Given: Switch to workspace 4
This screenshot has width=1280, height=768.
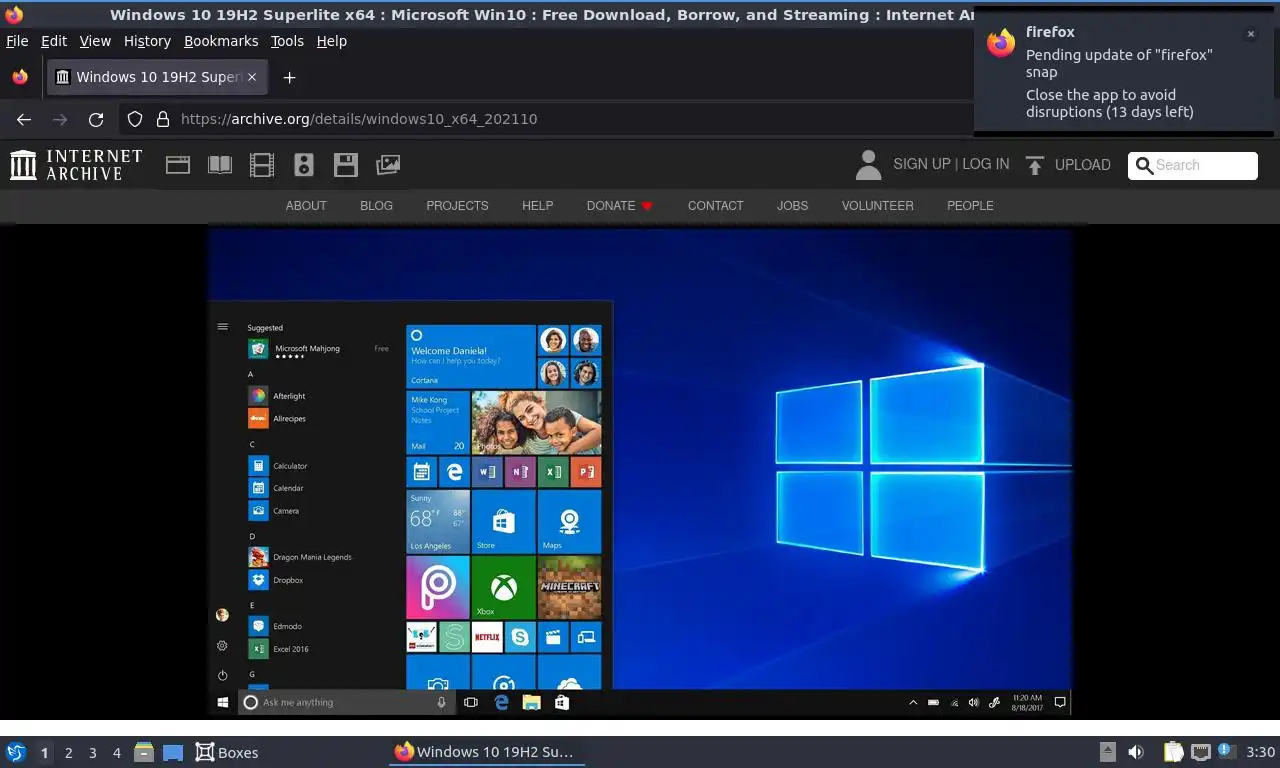Looking at the screenshot, I should (116, 752).
